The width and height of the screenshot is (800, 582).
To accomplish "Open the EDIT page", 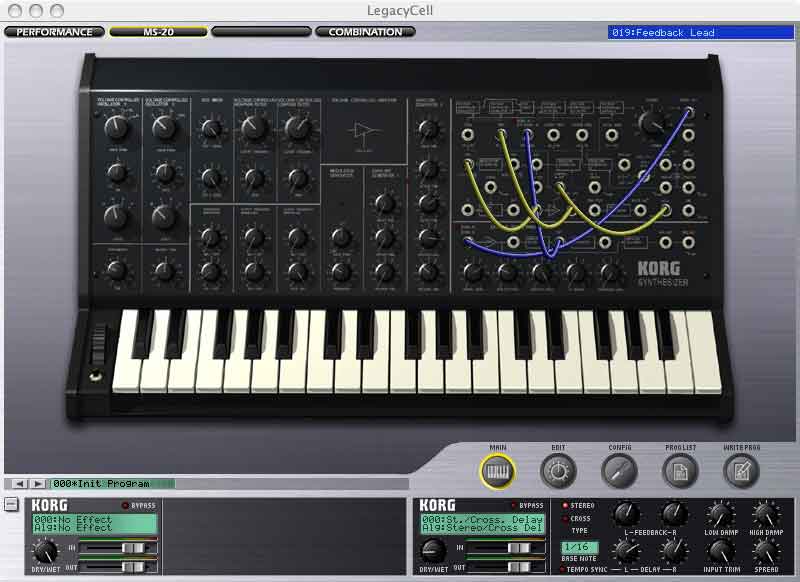I will point(558,471).
